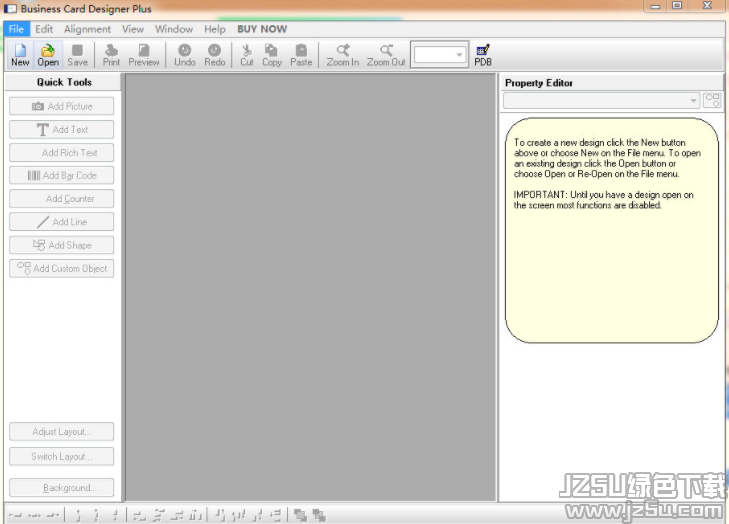729x524 pixels.
Task: Click the yellow help note text
Action: click(607, 173)
